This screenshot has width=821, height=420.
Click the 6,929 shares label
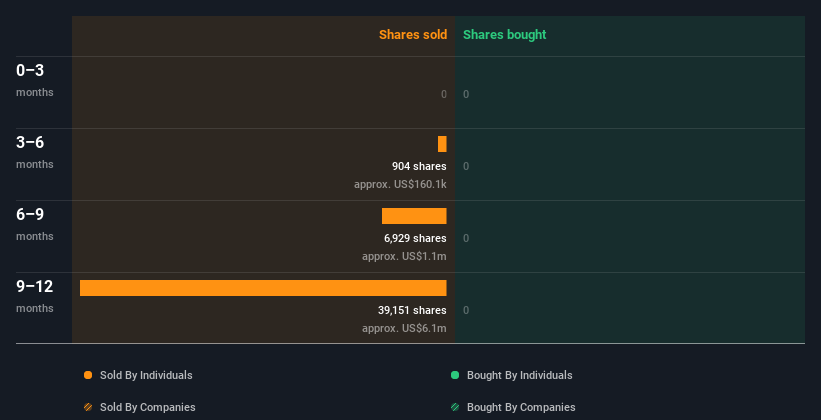(x=415, y=238)
